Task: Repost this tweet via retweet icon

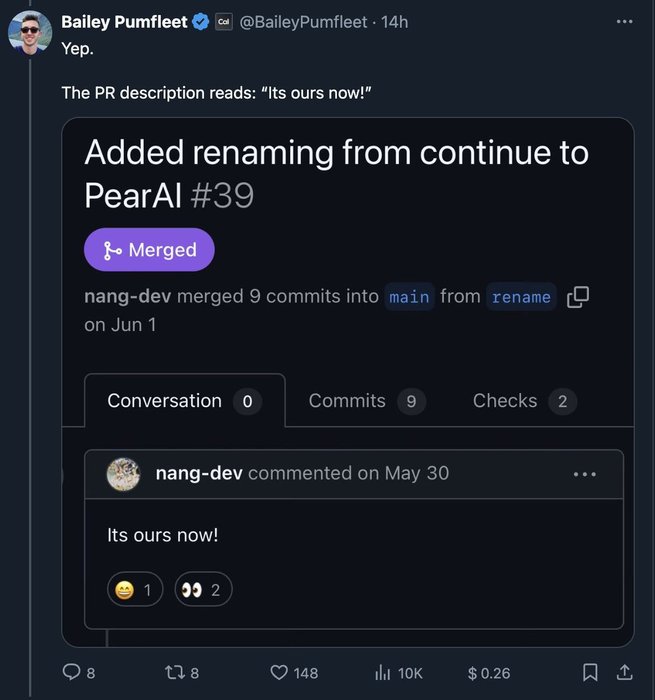Action: point(174,673)
